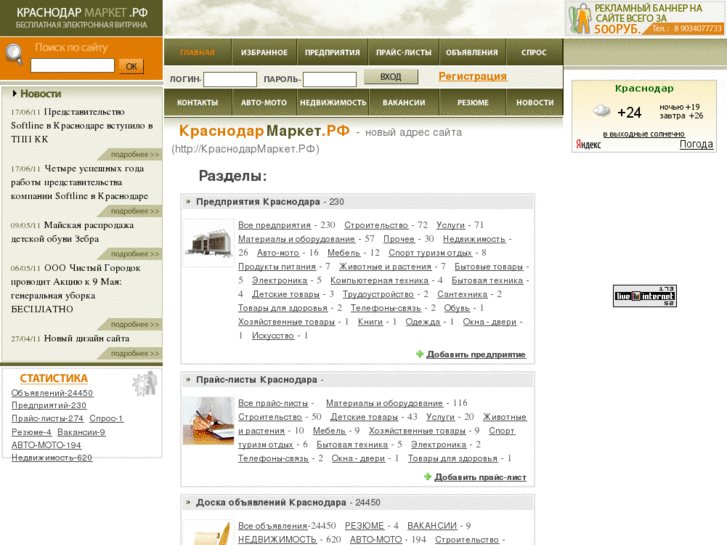Viewport: 727px width, 545px height.
Task: Click the Краснодар Маркет.РФ site logo
Action: [x=82, y=18]
